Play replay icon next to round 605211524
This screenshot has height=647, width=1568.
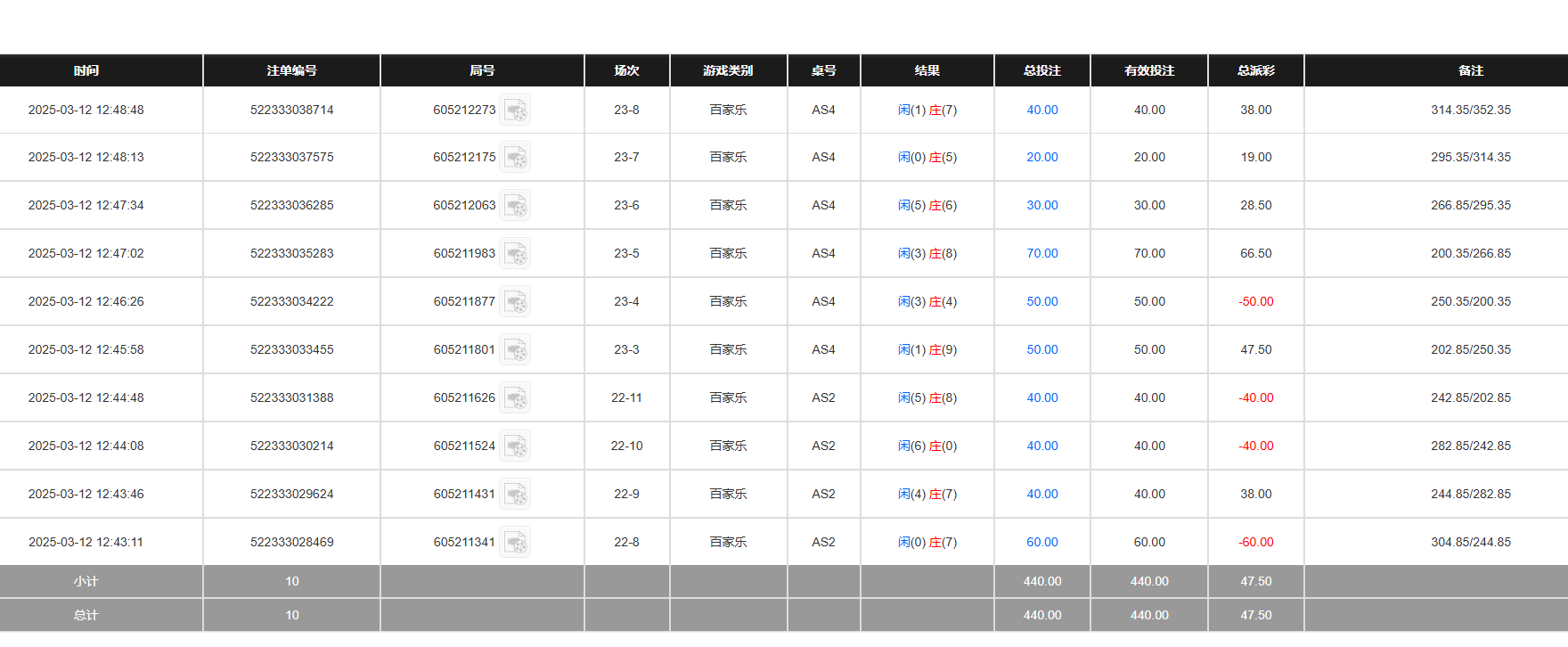tap(515, 446)
